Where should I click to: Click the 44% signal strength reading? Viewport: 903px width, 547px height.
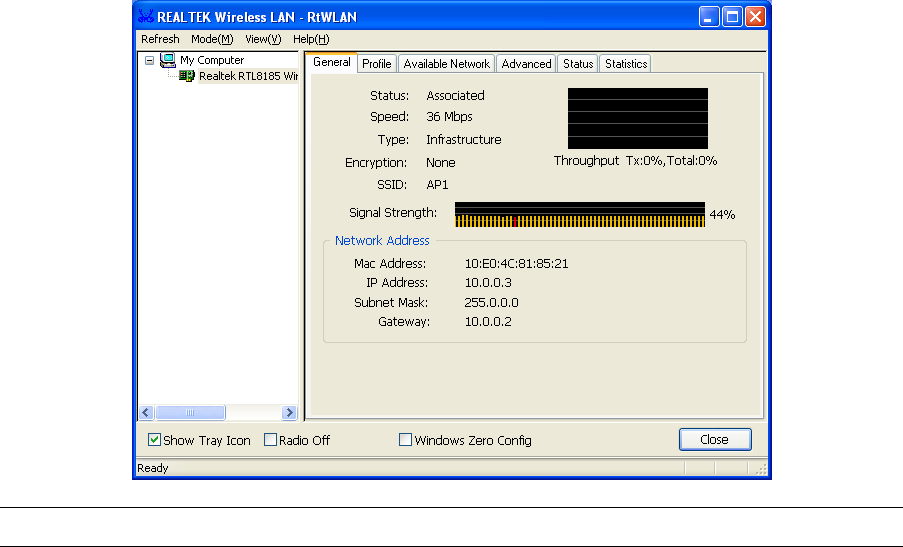[722, 215]
